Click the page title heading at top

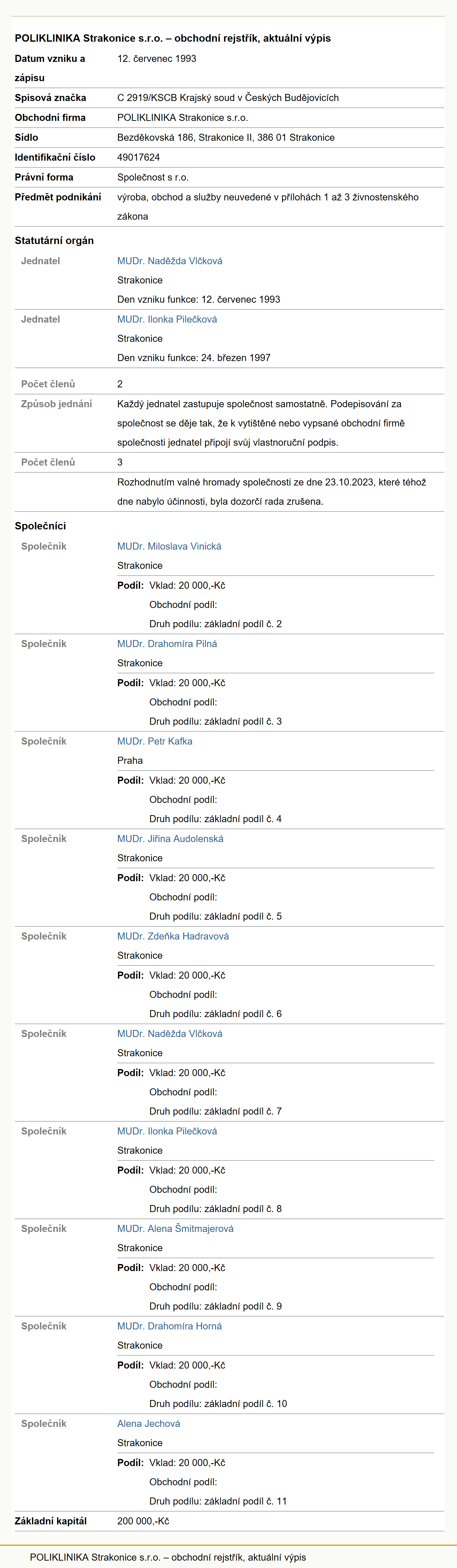tap(173, 38)
